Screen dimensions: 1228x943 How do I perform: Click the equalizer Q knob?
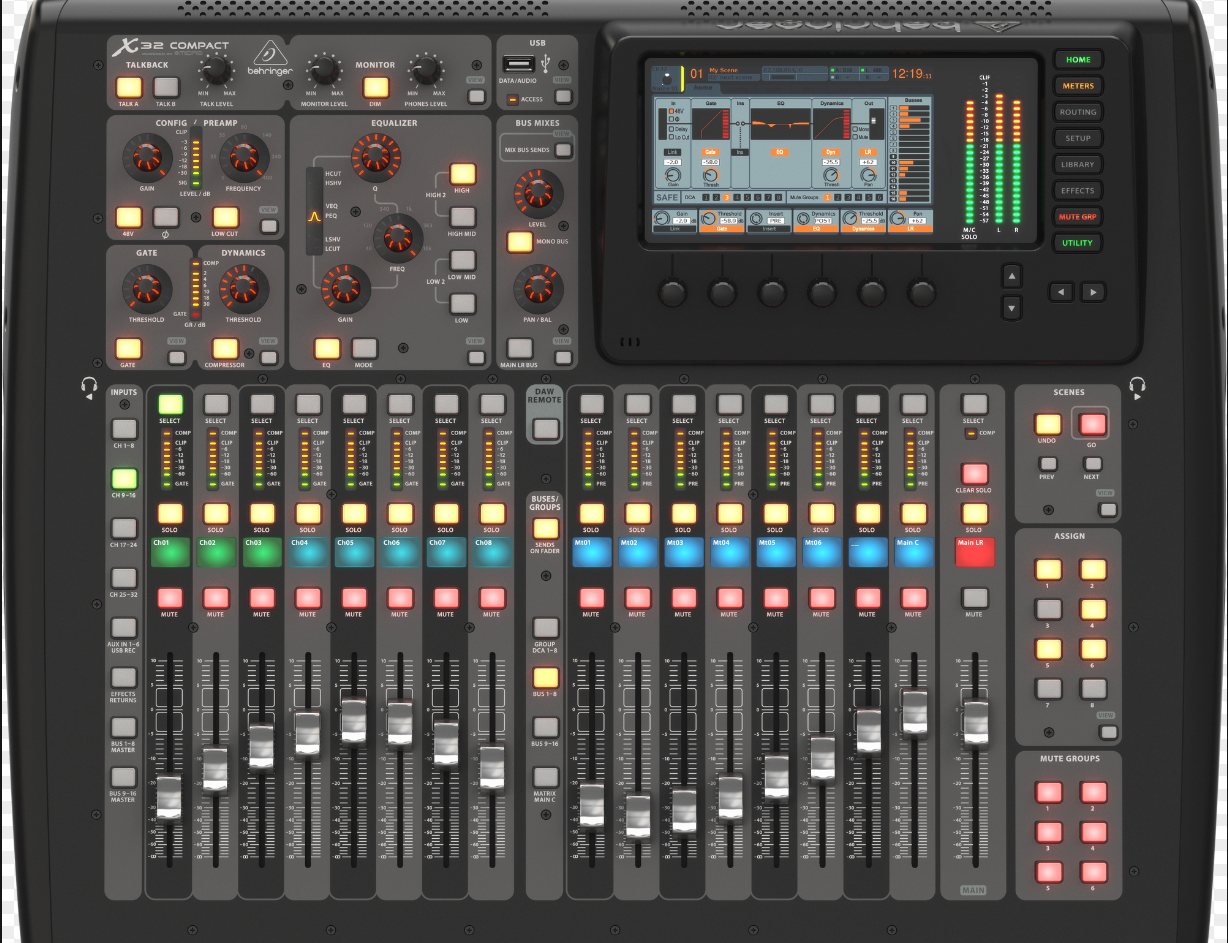pos(374,155)
